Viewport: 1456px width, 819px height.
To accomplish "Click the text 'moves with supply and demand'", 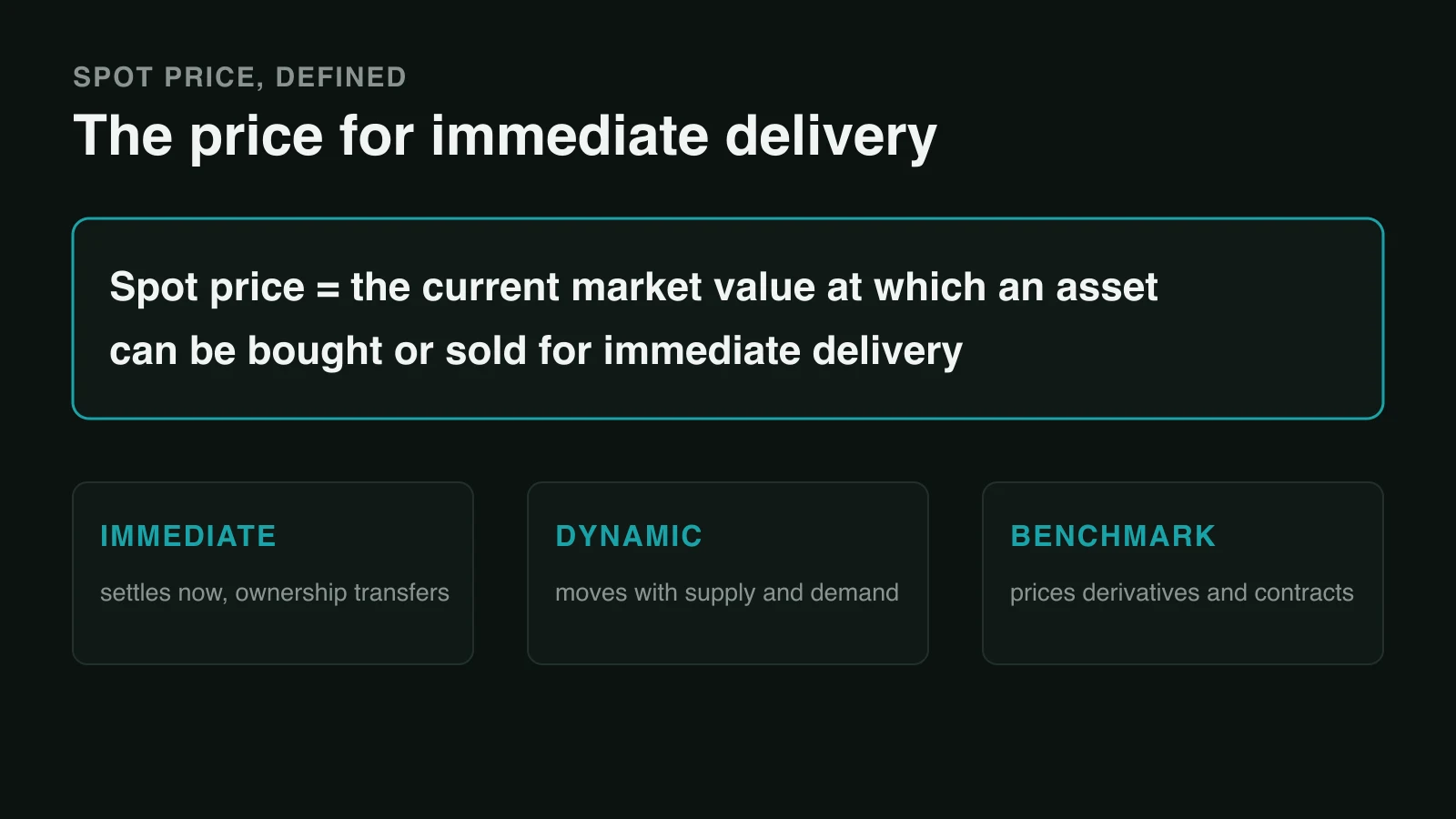I will coord(727,593).
